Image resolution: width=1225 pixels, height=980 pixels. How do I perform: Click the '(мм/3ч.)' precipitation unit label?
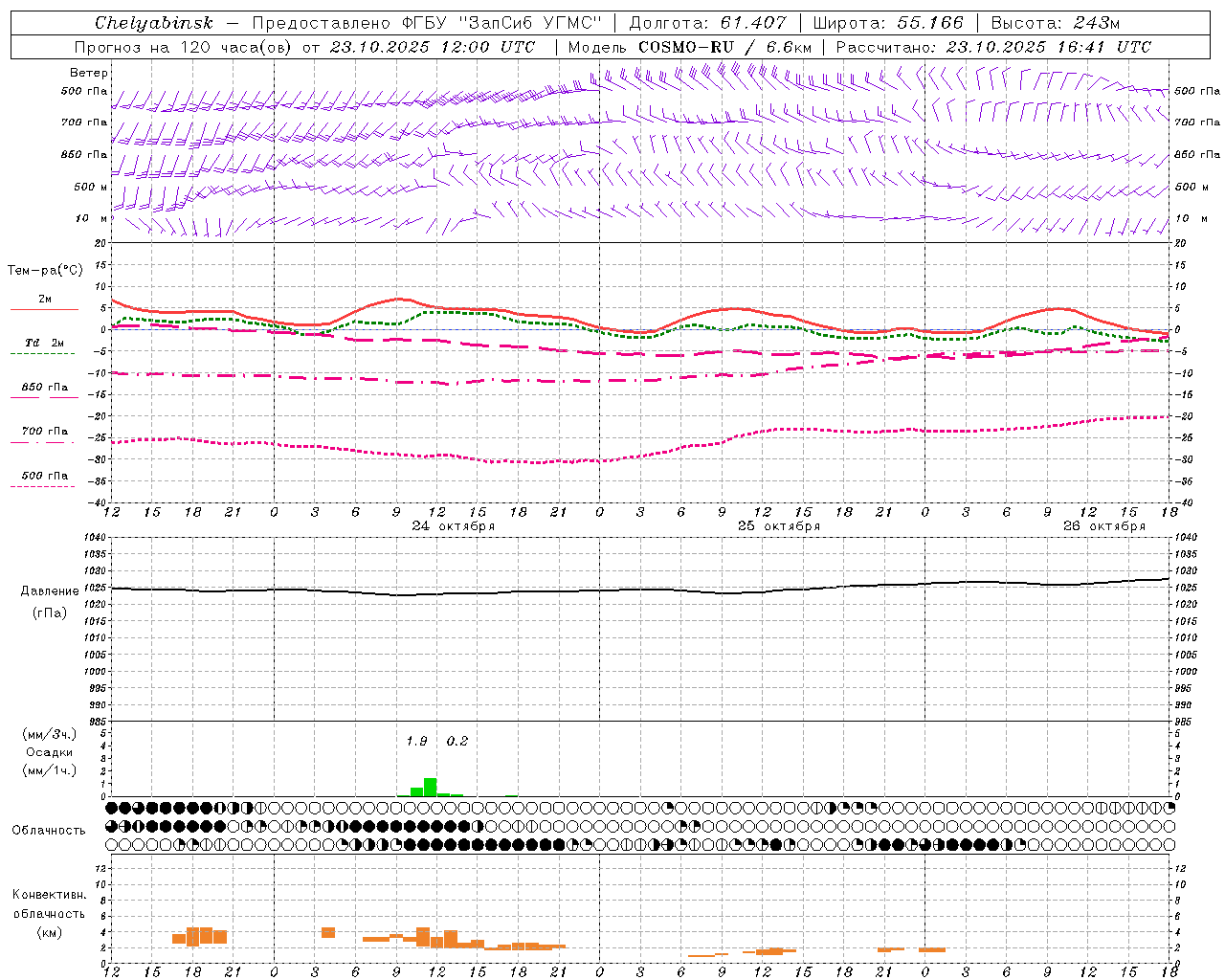[x=50, y=734]
